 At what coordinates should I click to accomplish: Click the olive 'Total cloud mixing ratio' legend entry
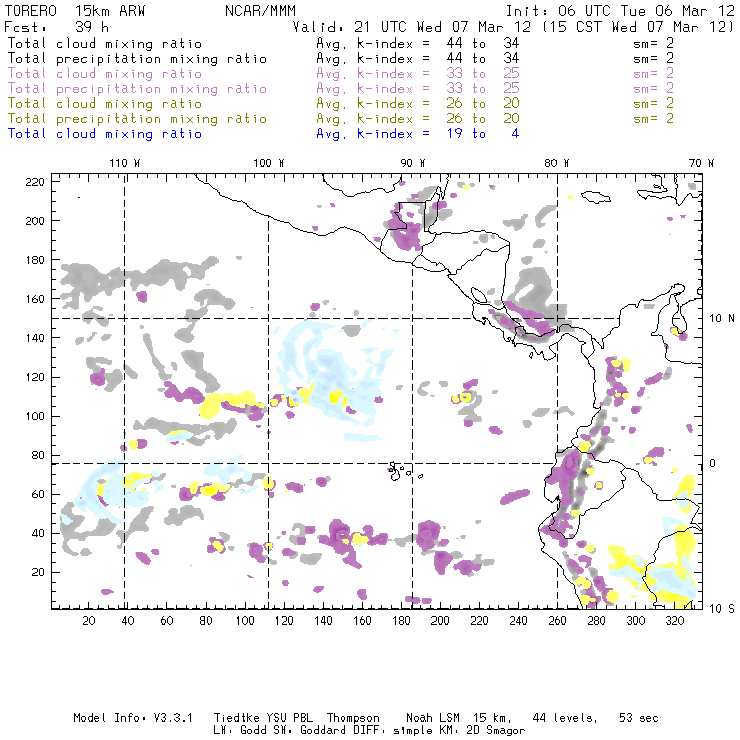(x=105, y=103)
